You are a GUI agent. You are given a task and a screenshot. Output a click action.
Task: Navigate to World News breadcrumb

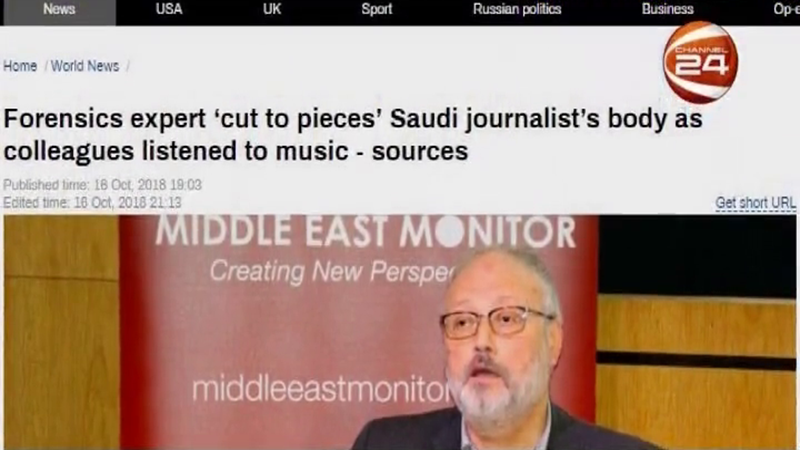tap(85, 66)
